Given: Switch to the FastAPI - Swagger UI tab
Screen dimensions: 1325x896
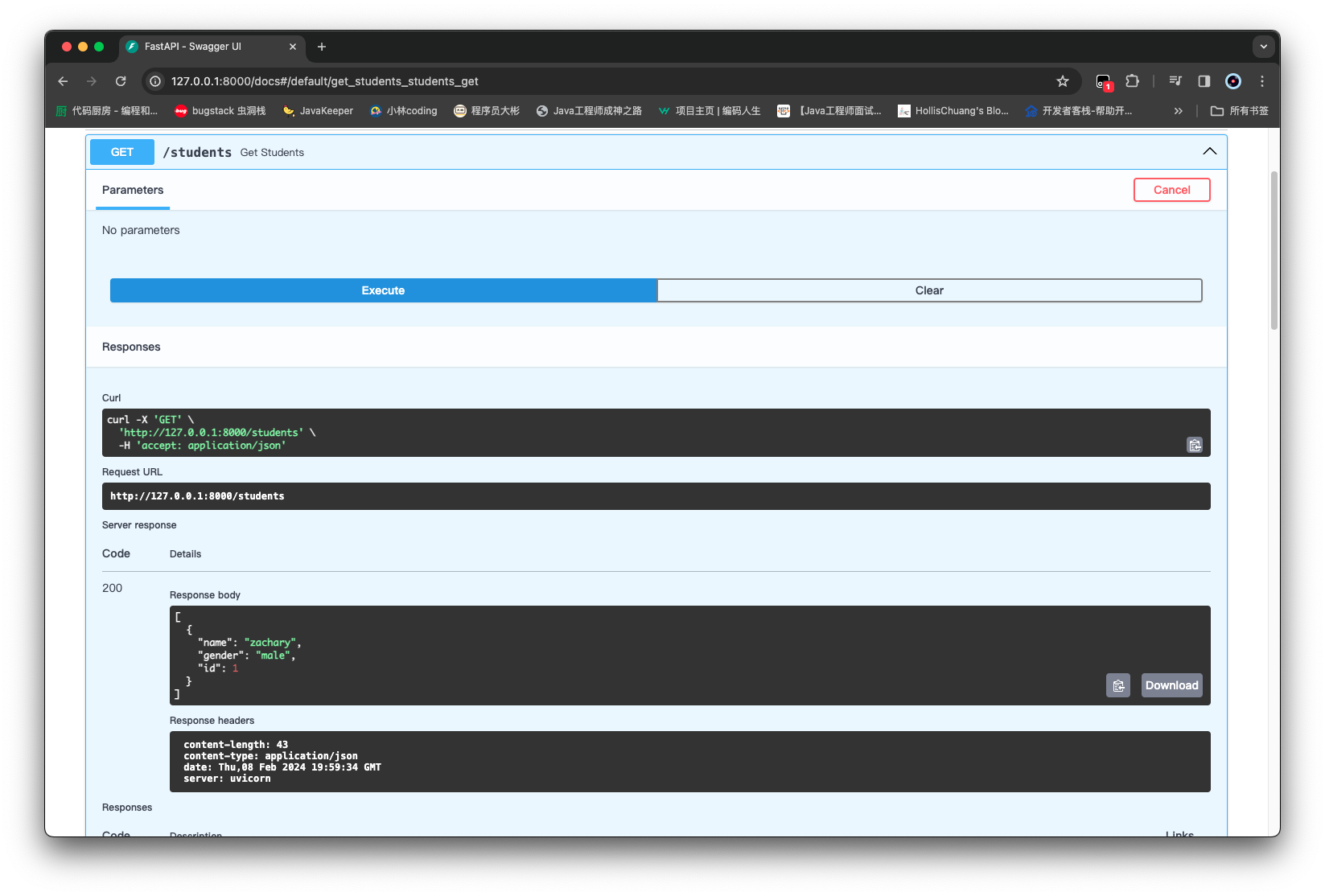Looking at the screenshot, I should (212, 47).
